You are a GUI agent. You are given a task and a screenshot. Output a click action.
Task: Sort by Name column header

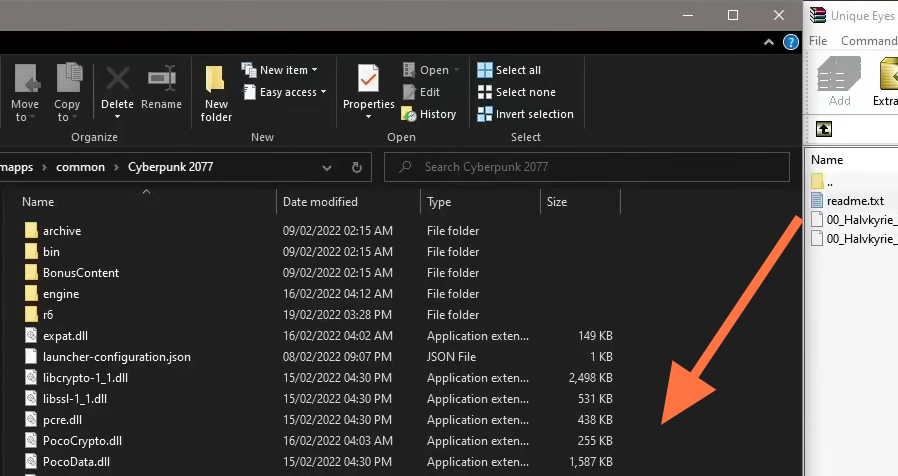point(38,202)
